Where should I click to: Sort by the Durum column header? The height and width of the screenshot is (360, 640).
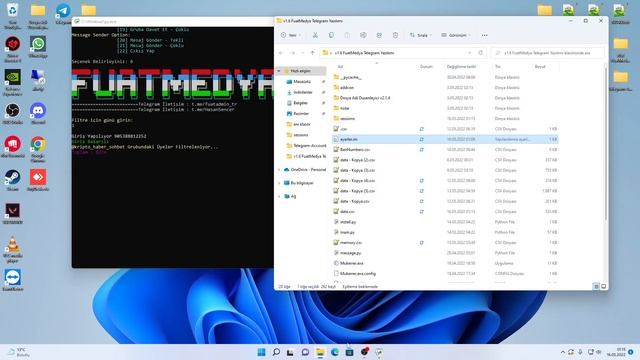426,67
